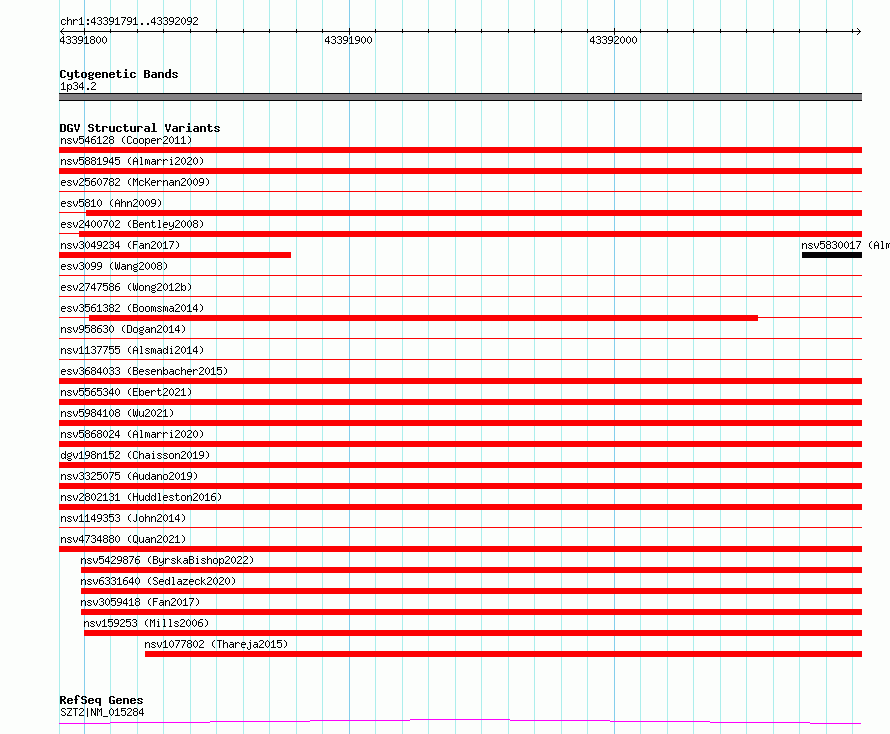This screenshot has height=734, width=890.
Task: Click the red bar under nsv1077802 (Thareja2015)
Action: [x=503, y=654]
